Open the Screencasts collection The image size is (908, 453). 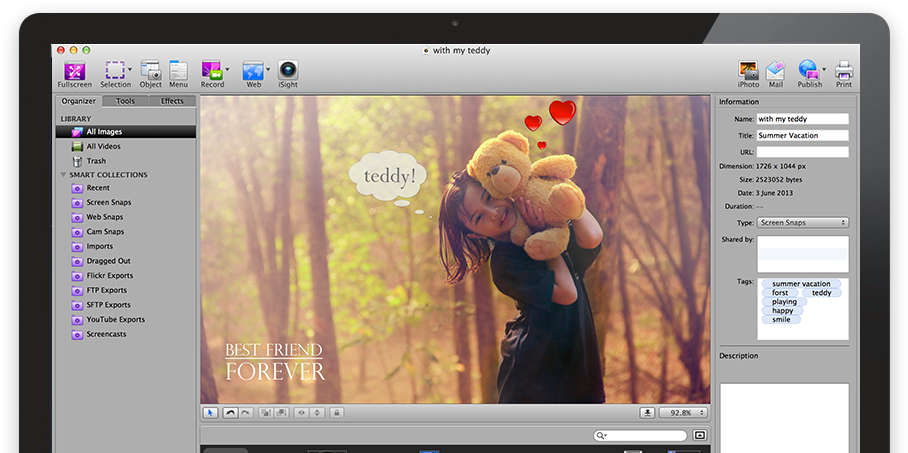126,334
